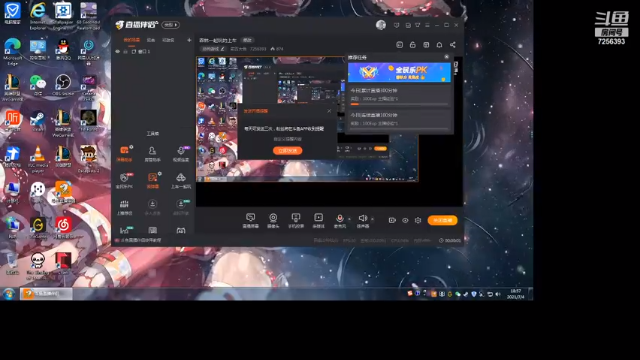Toggle preview eye next to record icon
This screenshot has height=360, width=640.
tap(405, 220)
